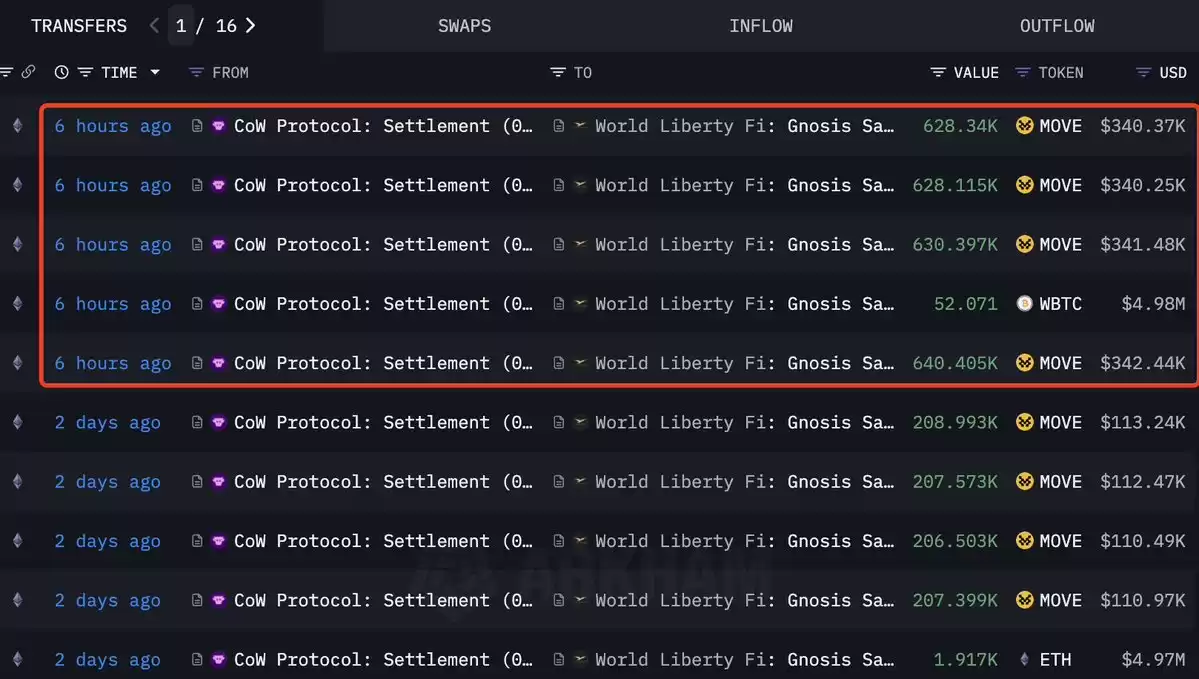The image size is (1199, 679).
Task: Click World Liberty logo on 630.397K row
Action: 580,244
